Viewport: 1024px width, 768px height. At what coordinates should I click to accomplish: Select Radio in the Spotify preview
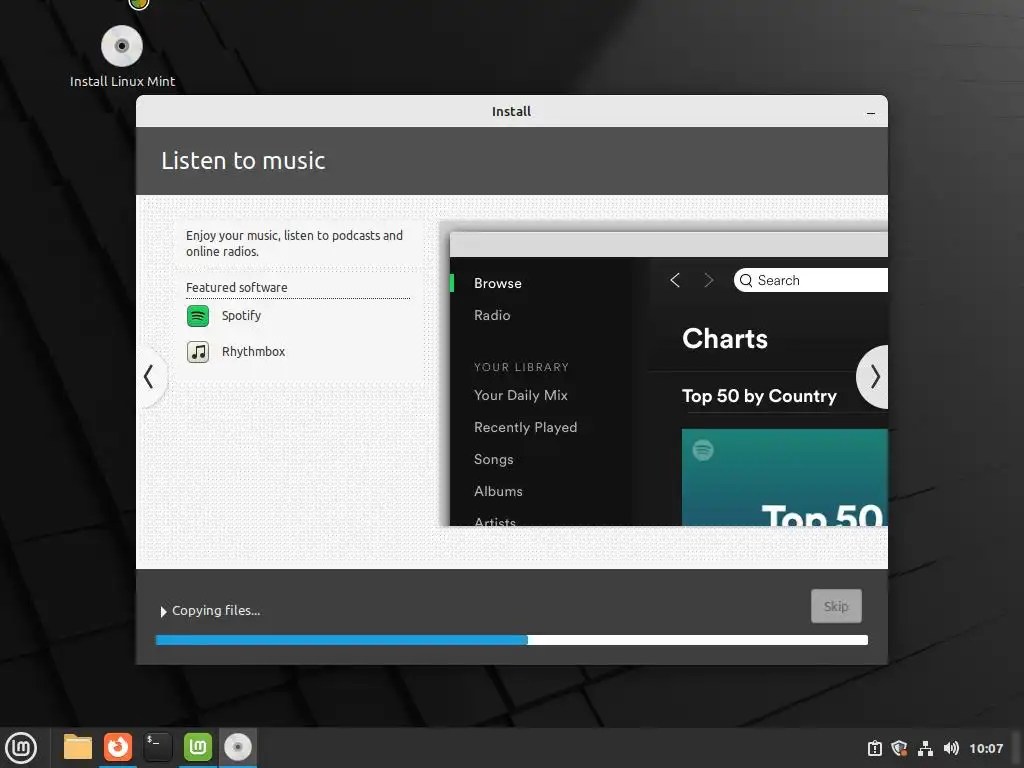click(x=492, y=315)
